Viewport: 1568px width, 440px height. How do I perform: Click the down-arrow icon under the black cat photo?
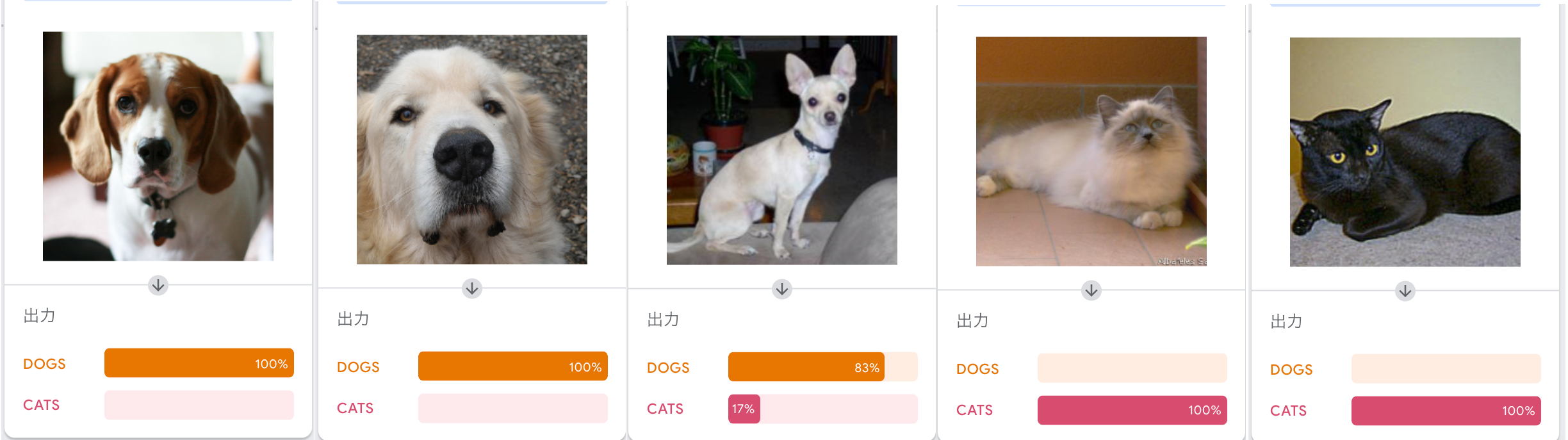coord(1405,291)
